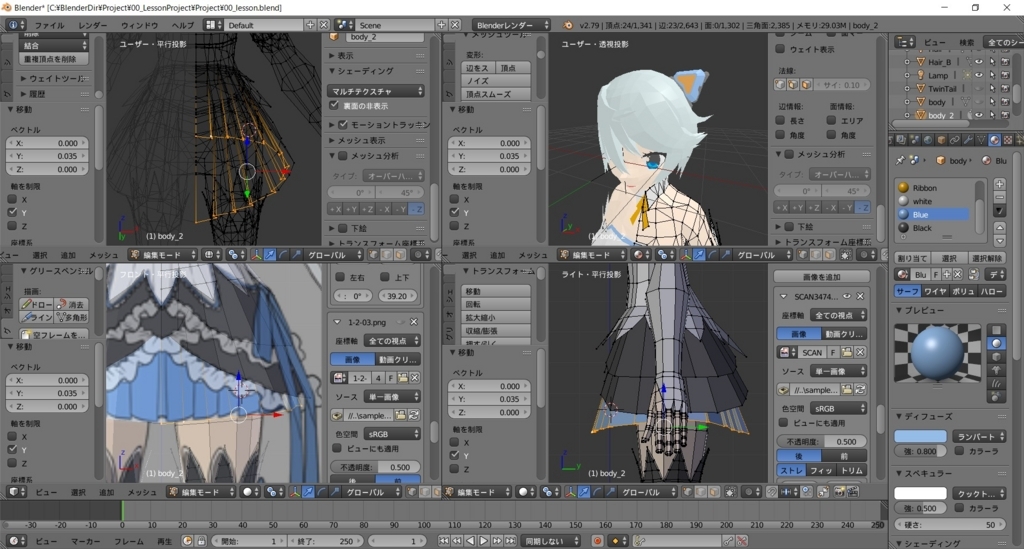The height and width of the screenshot is (549, 1024).
Task: Click OpenGL render camera icon in viewport header
Action: coord(840,492)
